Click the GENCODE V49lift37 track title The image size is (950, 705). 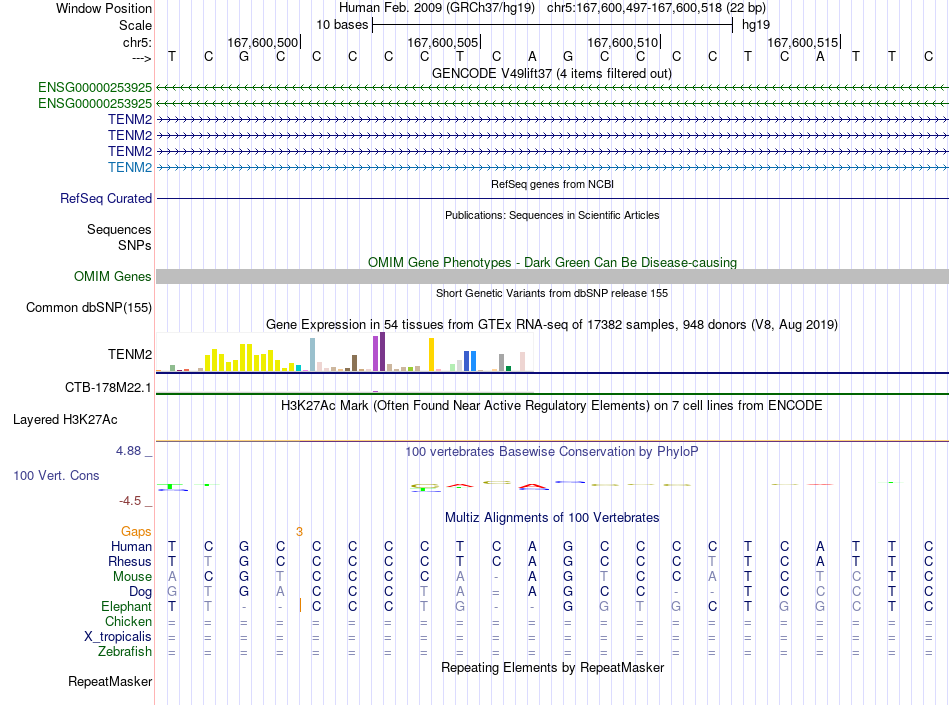pyautogui.click(x=552, y=74)
